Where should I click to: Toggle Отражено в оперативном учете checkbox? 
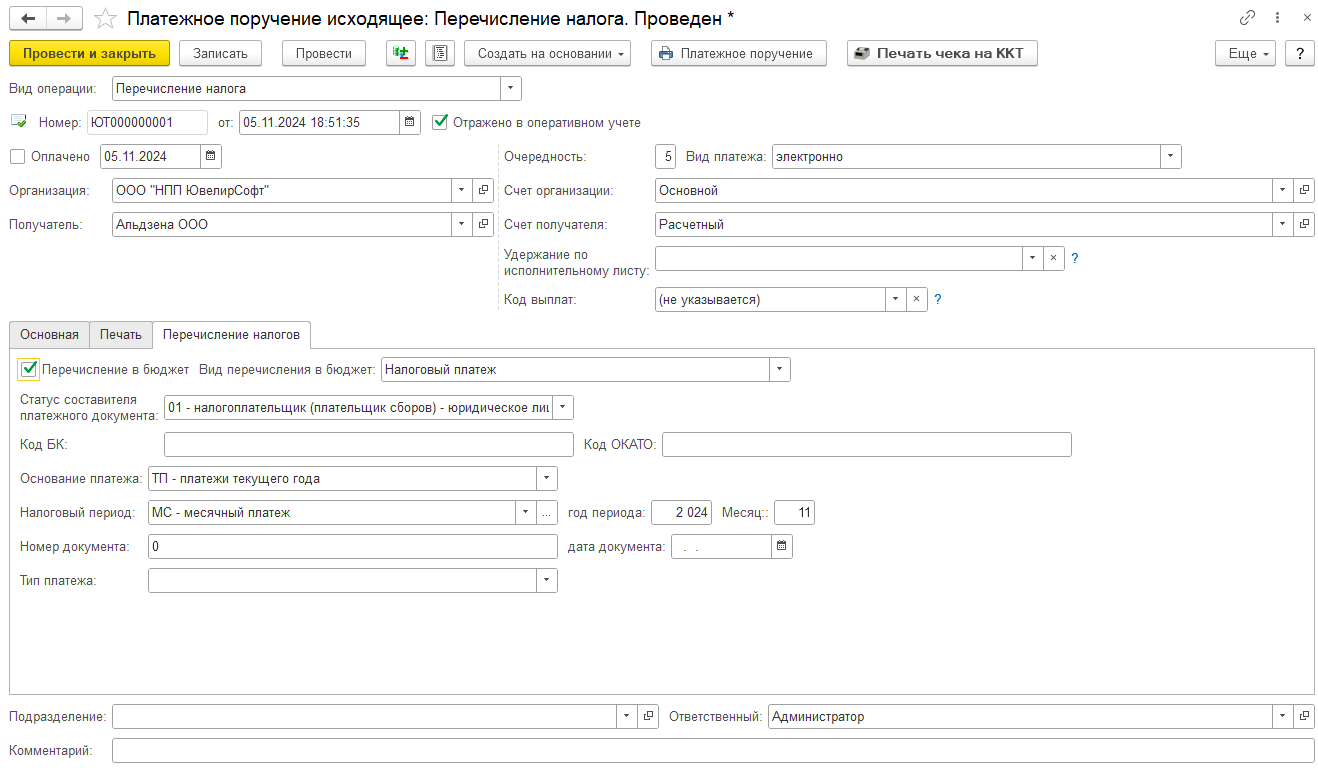[440, 122]
